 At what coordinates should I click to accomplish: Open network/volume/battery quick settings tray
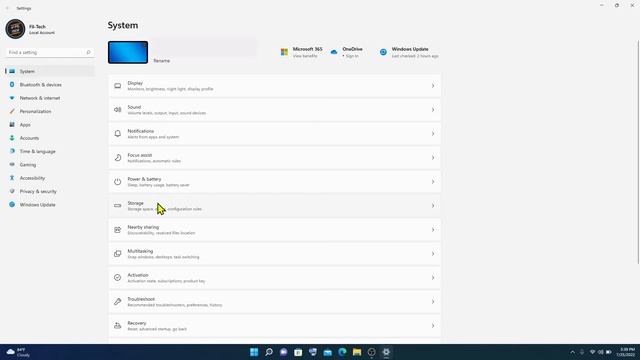(x=600, y=352)
